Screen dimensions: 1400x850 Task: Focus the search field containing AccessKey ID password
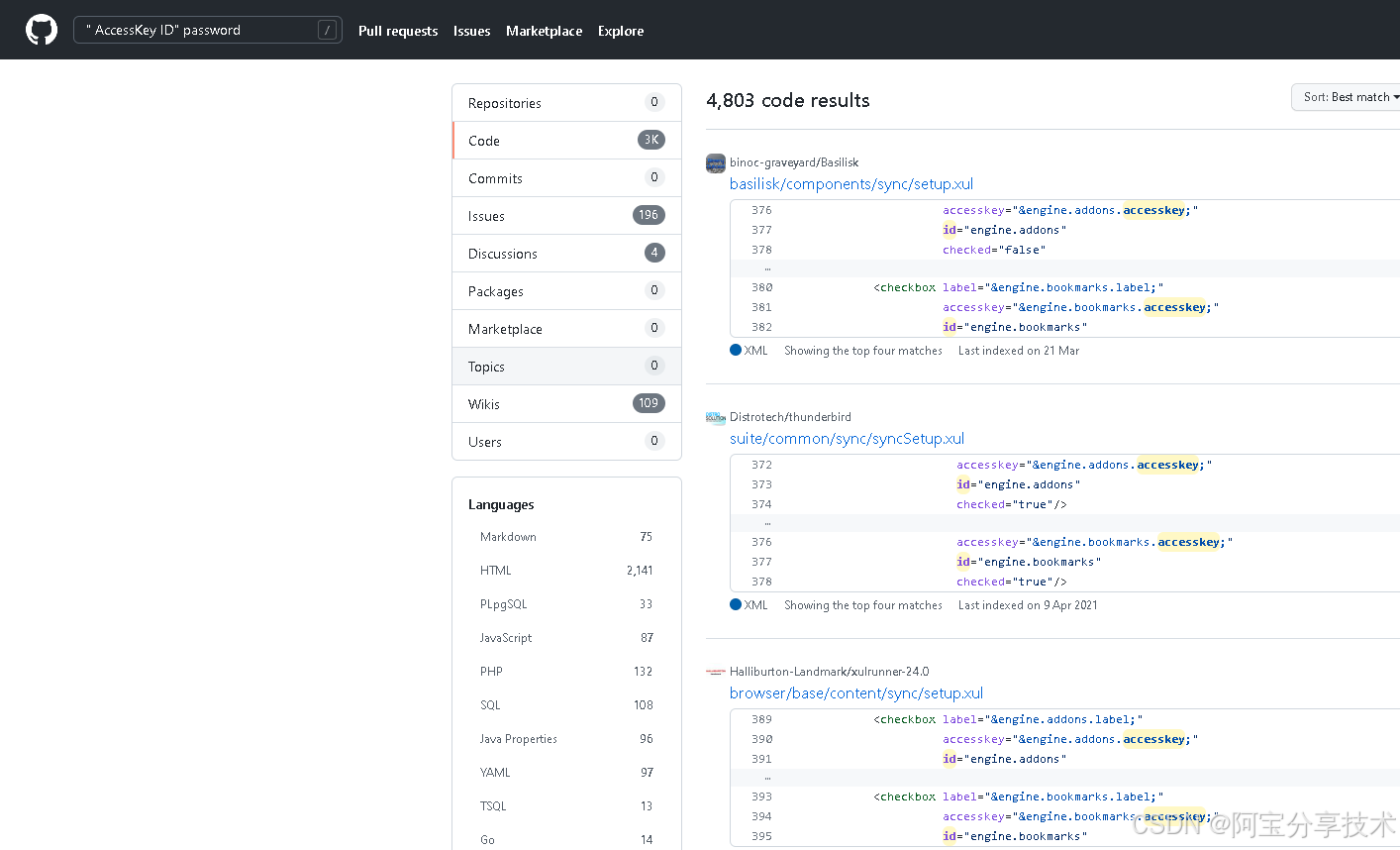pyautogui.click(x=208, y=30)
